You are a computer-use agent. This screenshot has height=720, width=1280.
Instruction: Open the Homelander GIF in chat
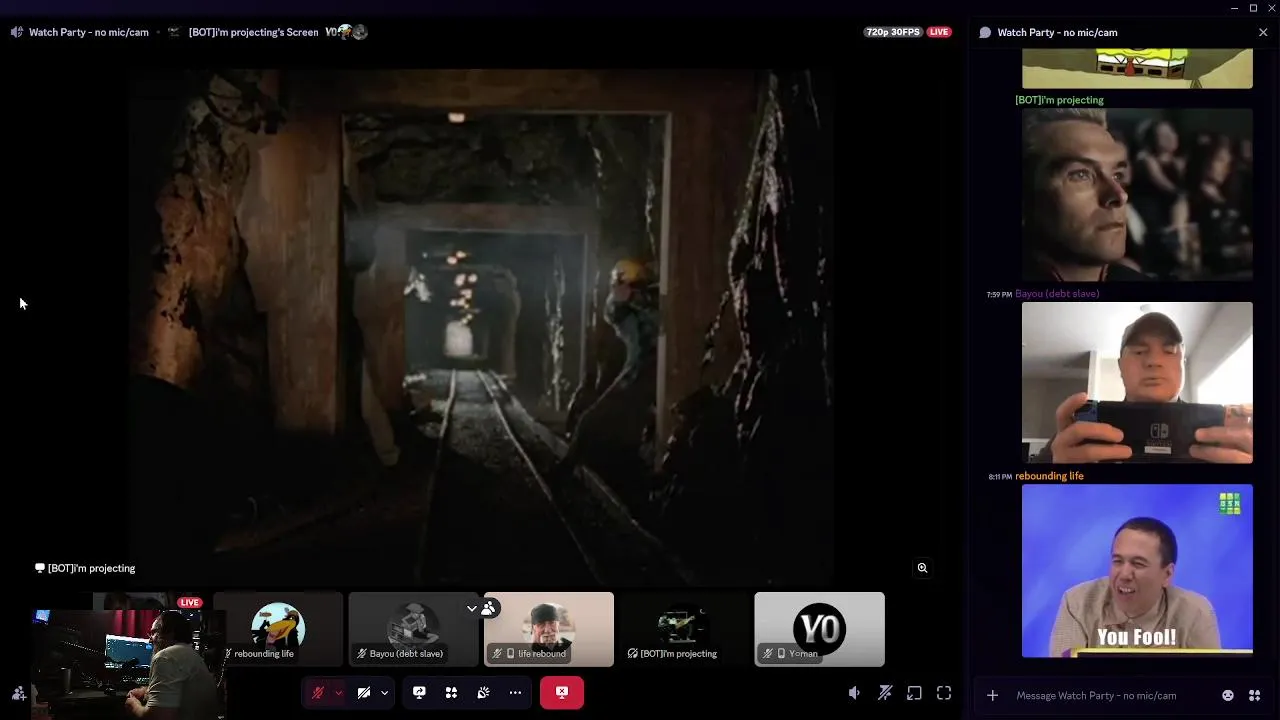click(x=1137, y=194)
